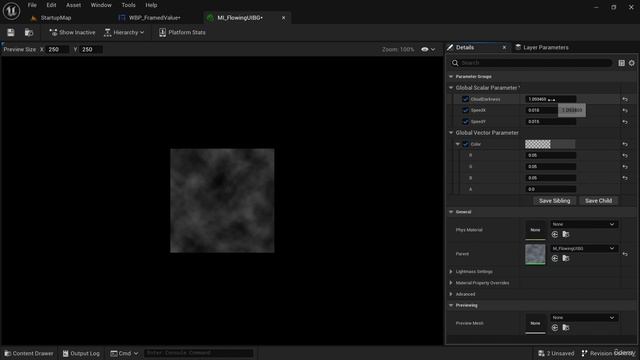Viewport: 640px width, 360px height.
Task: Click the SpeedY value field
Action: tap(550, 122)
